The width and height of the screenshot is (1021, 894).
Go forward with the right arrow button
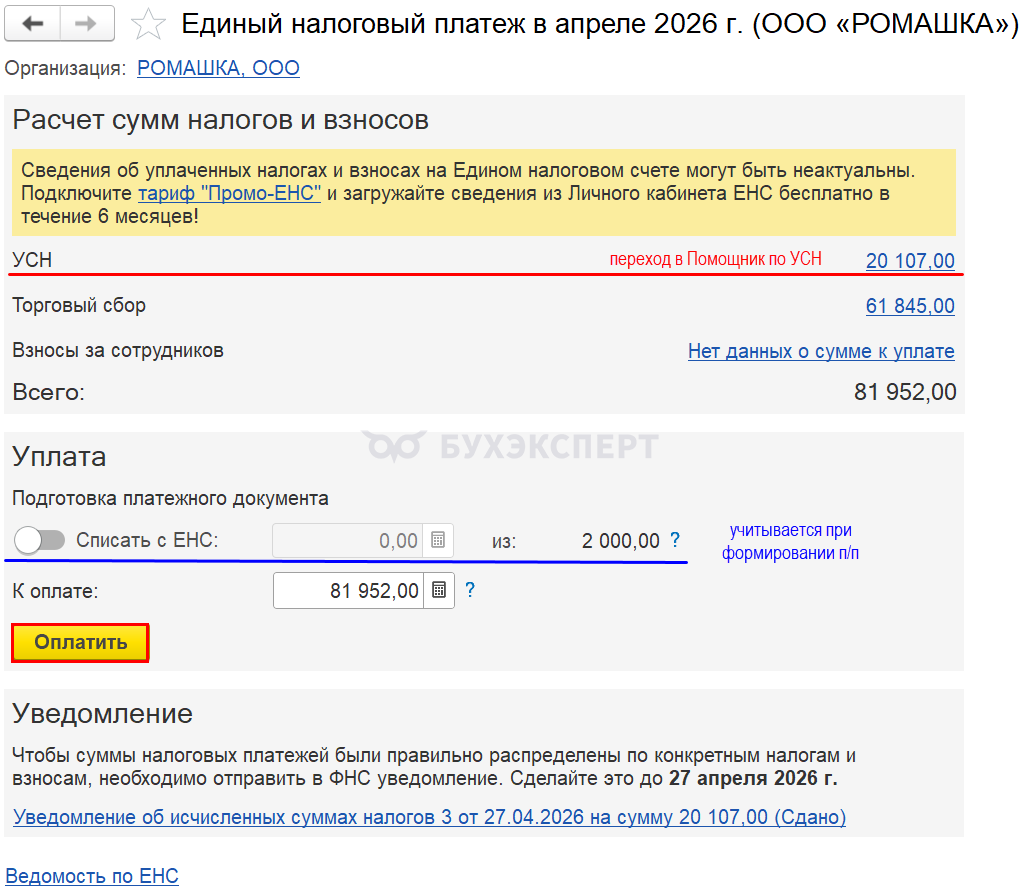(x=87, y=24)
